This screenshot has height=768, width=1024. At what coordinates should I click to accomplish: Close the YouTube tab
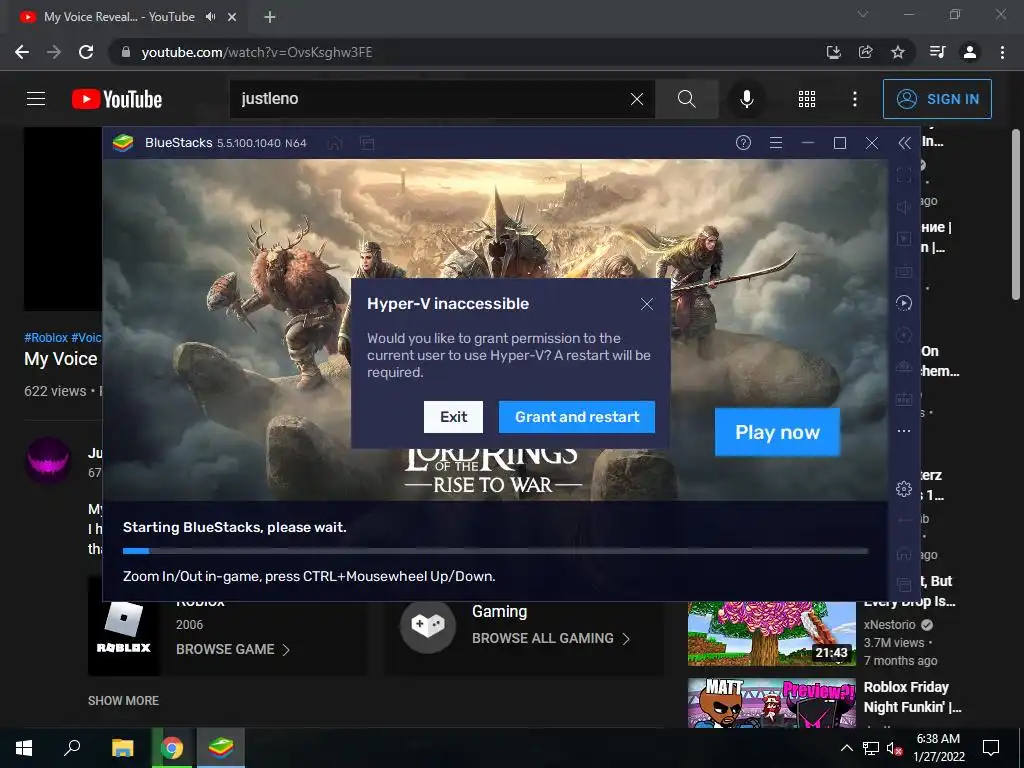click(x=232, y=17)
